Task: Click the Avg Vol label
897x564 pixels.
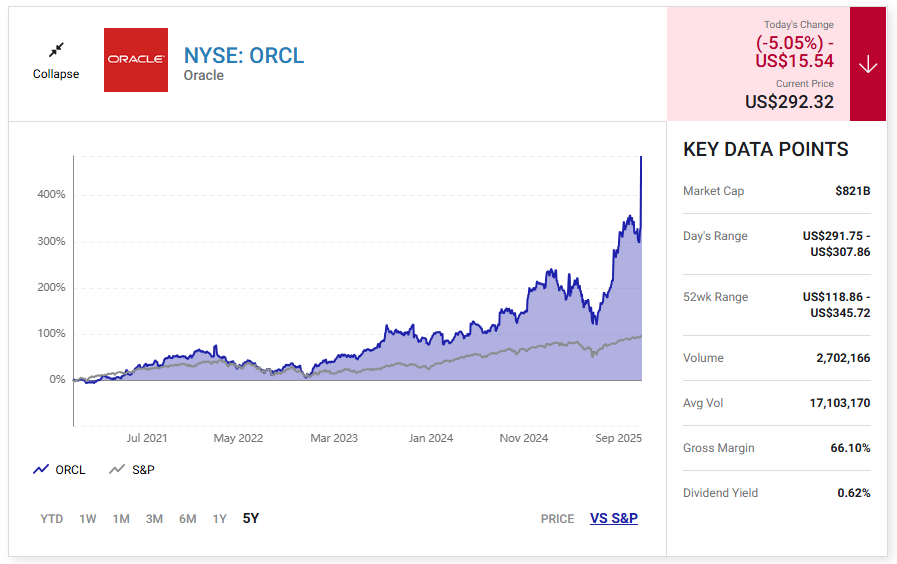Action: [703, 403]
